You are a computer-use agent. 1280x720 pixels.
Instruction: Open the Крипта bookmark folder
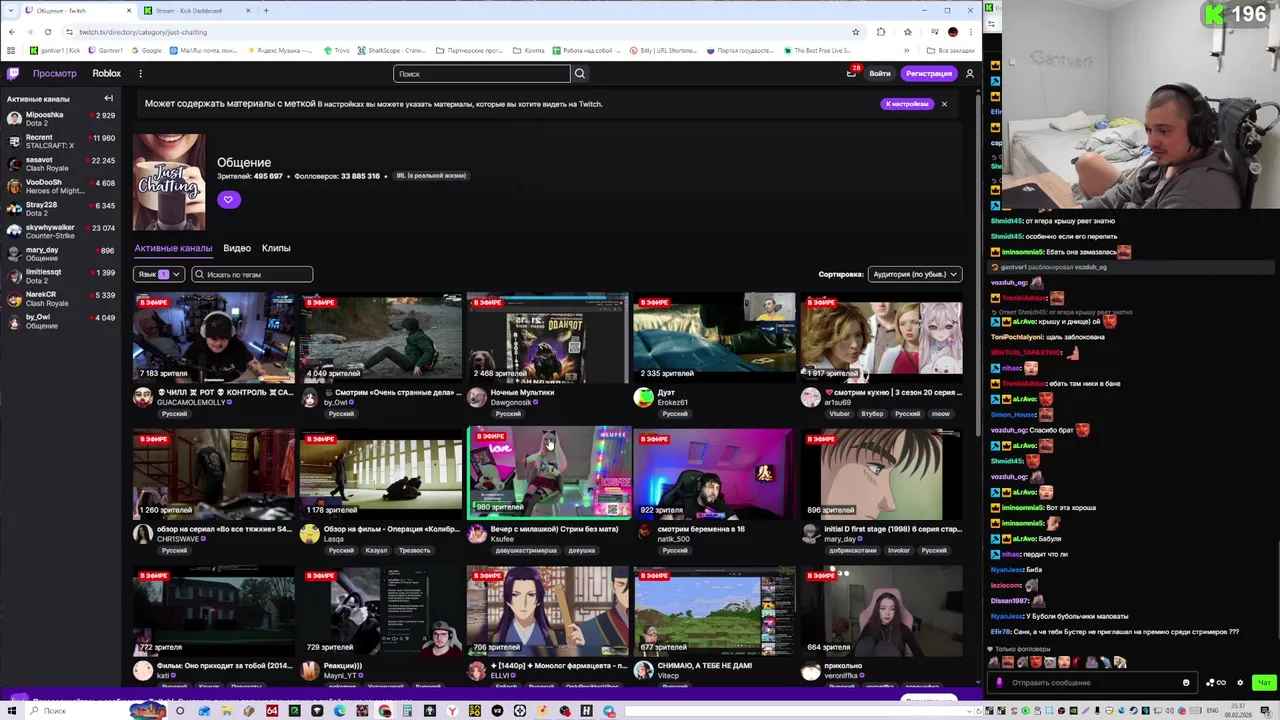pos(528,50)
